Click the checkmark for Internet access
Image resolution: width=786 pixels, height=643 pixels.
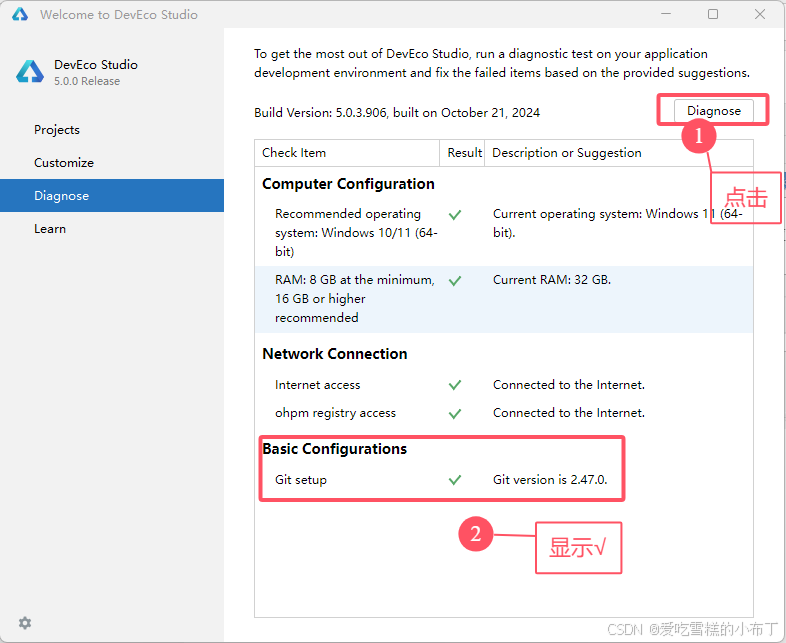[x=455, y=385]
